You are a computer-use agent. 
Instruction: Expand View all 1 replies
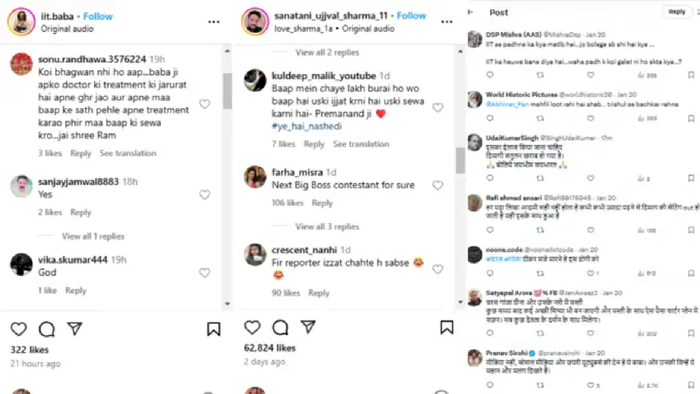coord(93,236)
